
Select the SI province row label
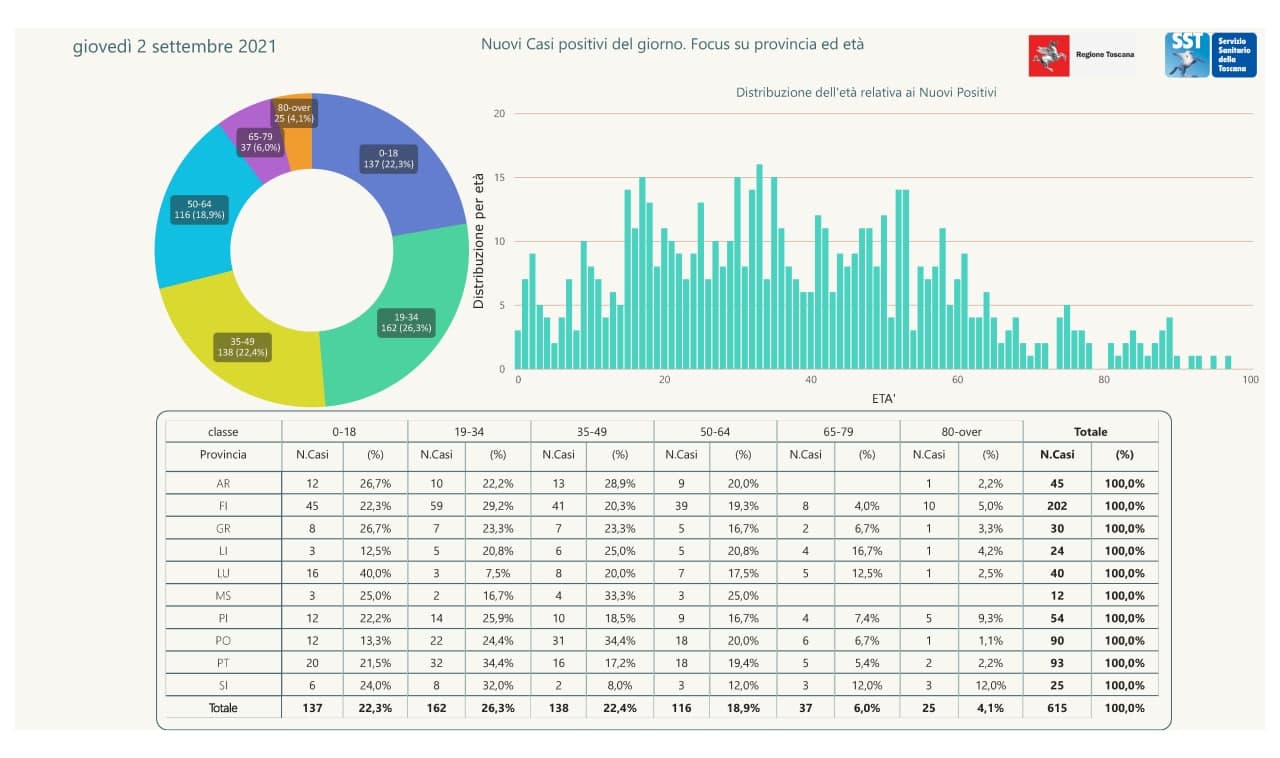click(x=223, y=685)
